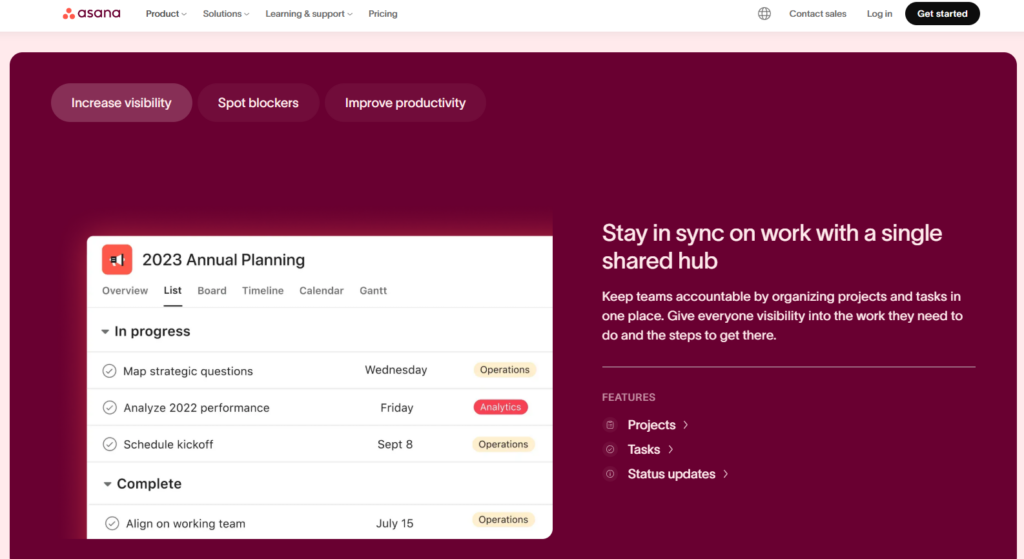Expand the Solutions dropdown menu

226,14
